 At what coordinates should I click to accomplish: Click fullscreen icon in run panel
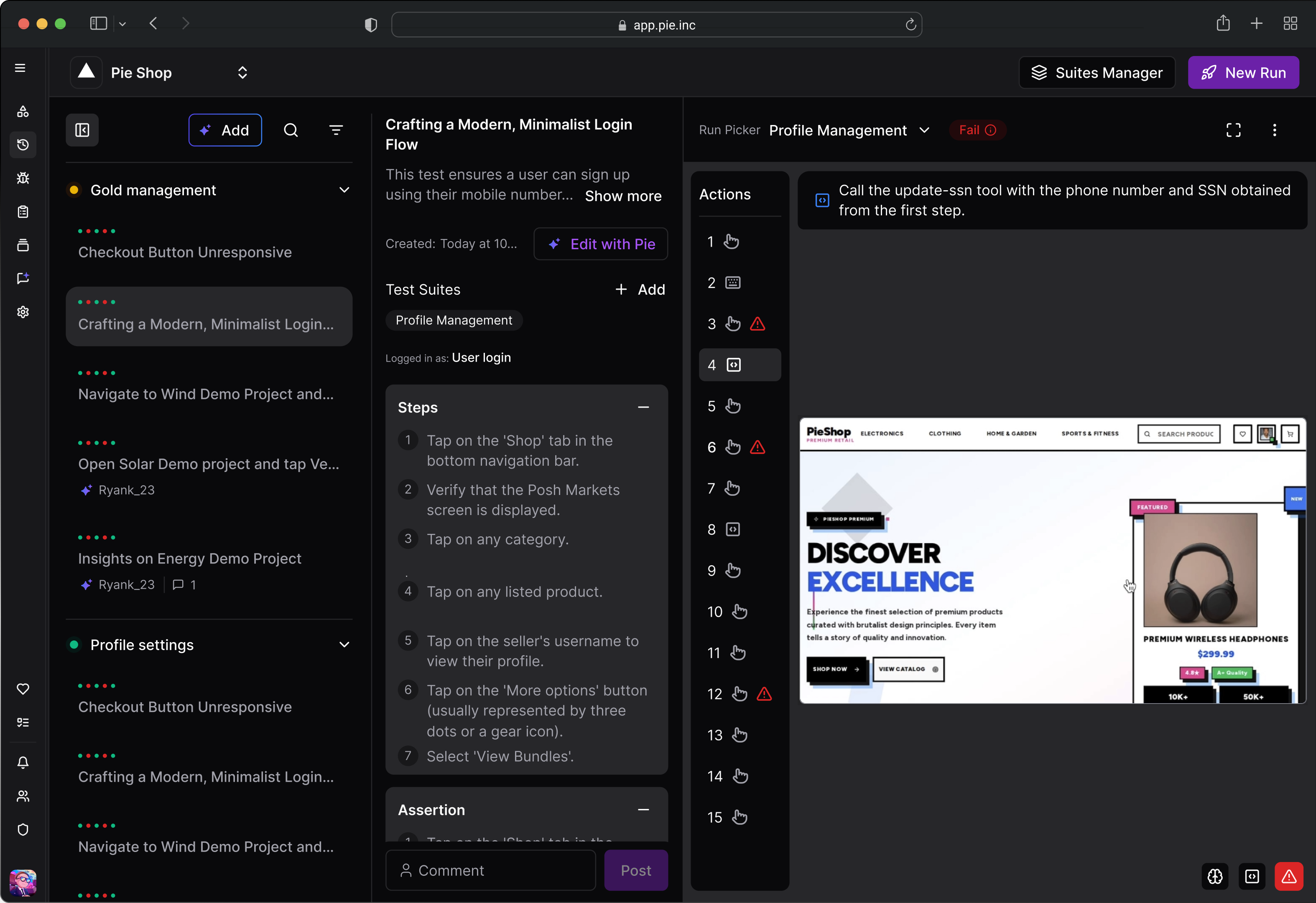pos(1233,130)
